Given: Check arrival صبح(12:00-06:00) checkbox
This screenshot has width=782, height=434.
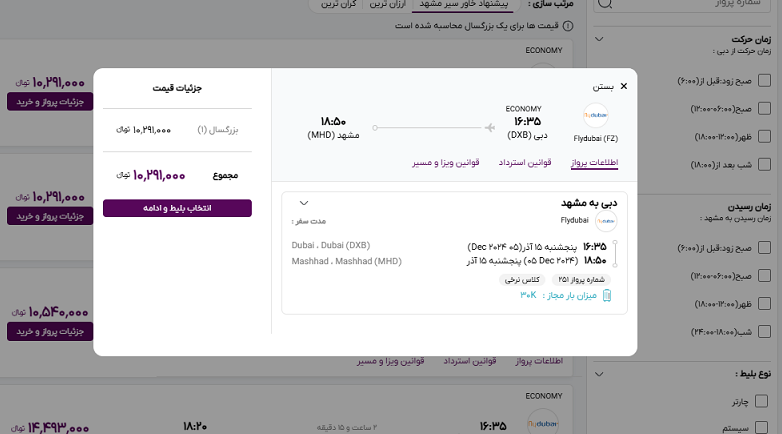Looking at the screenshot, I should (764, 275).
